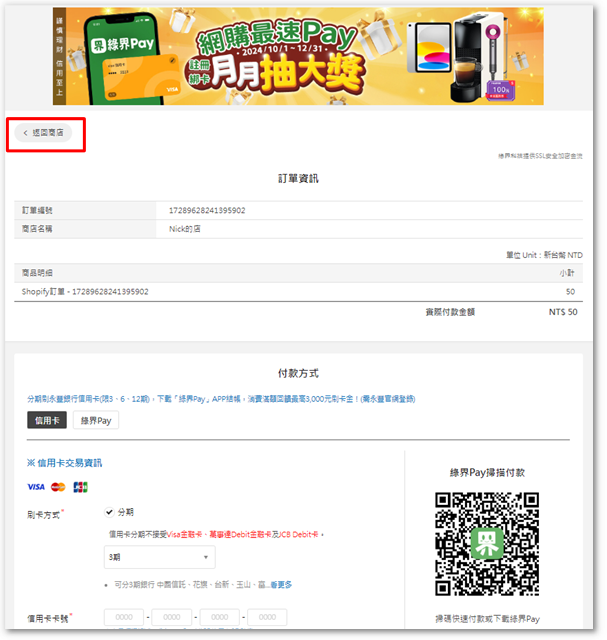Toggle the 分期 installment checkbox
Viewport: 607px width, 640px height.
[x=109, y=512]
